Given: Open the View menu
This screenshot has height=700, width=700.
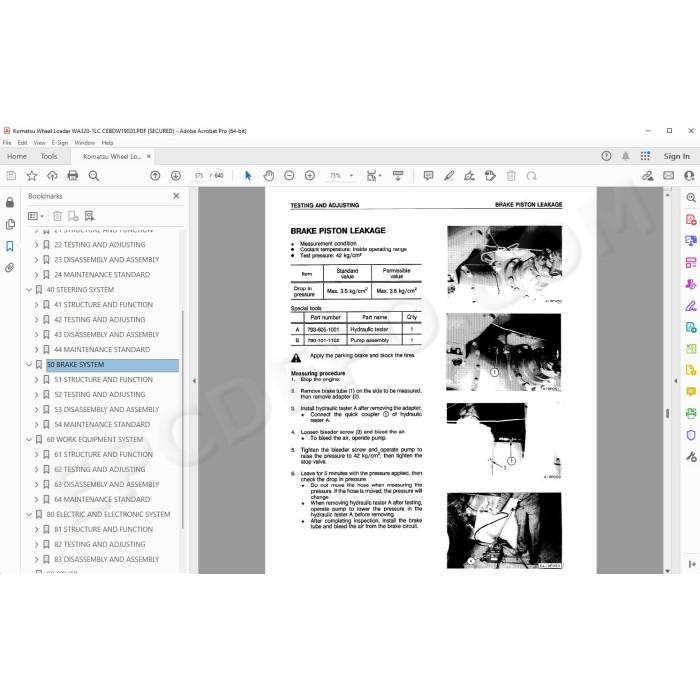Looking at the screenshot, I should [x=40, y=143].
